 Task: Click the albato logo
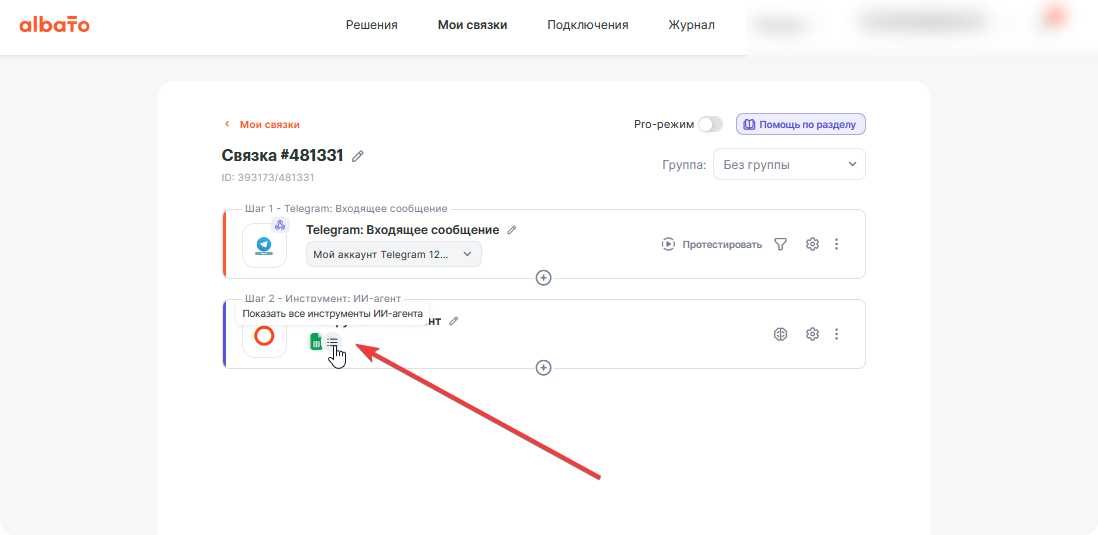[55, 25]
